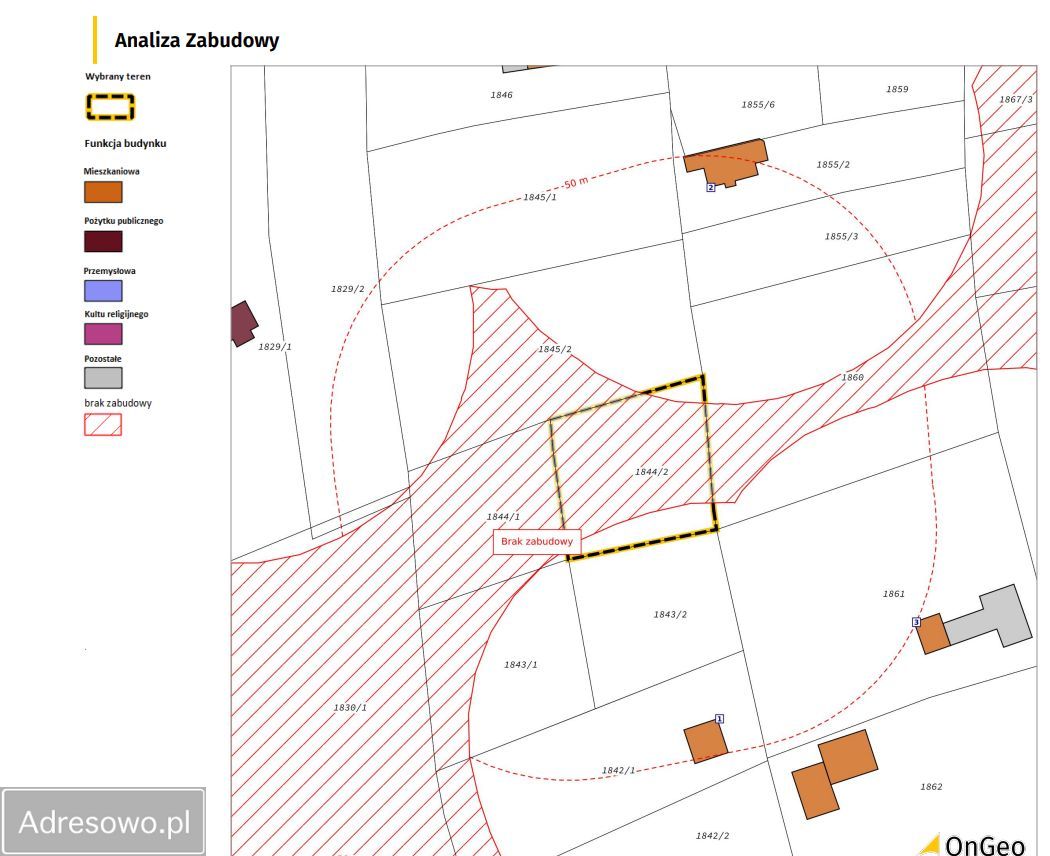
Task: Select parcel label 1829/1
Action: click(x=275, y=347)
